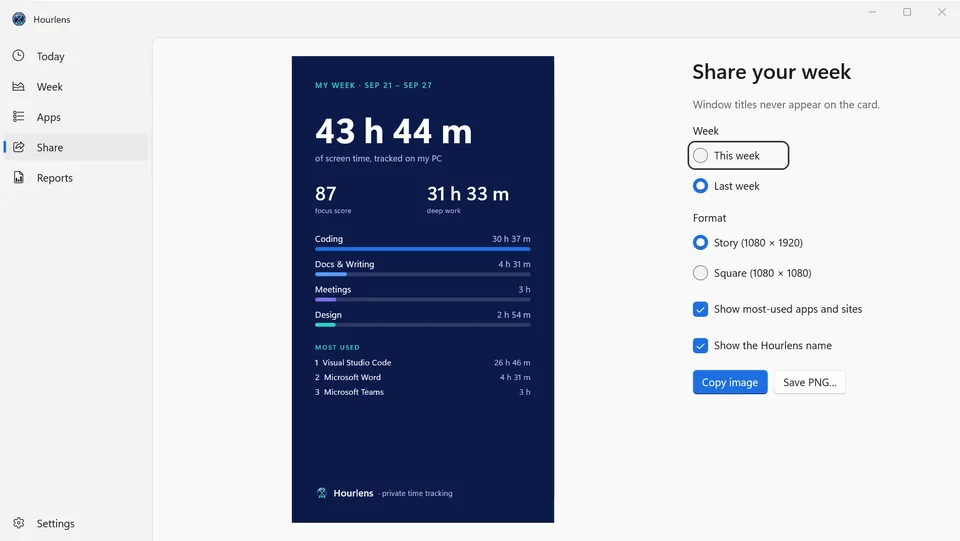Click the 26 h 46 m duration
This screenshot has height=541, width=960.
pyautogui.click(x=512, y=362)
